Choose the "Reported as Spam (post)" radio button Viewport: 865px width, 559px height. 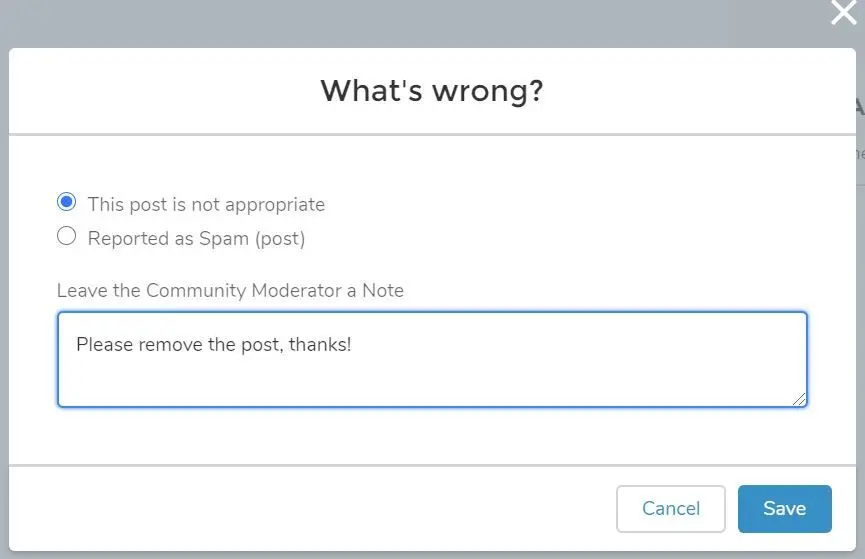click(x=67, y=236)
